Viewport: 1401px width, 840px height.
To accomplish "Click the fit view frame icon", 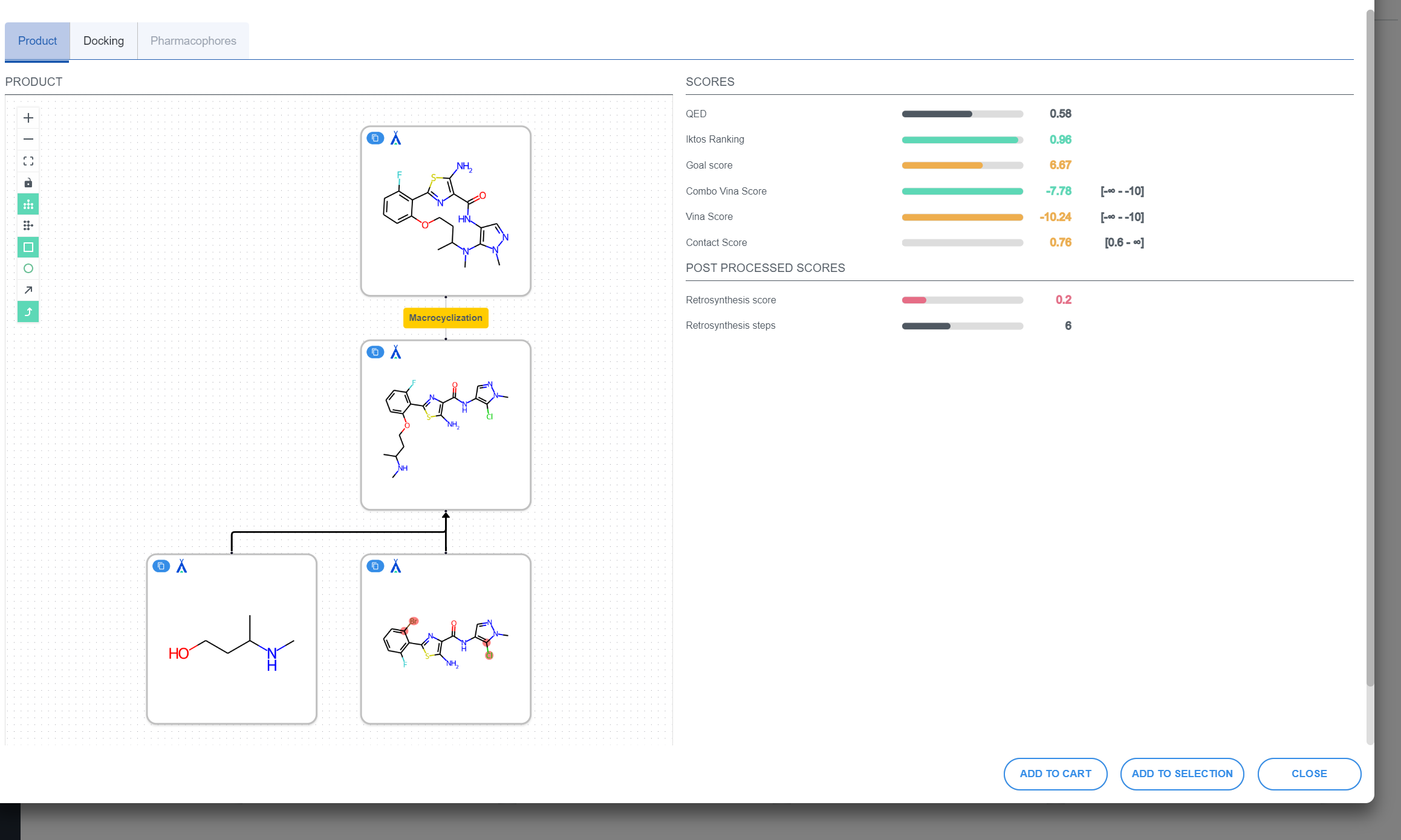I will coord(28,161).
